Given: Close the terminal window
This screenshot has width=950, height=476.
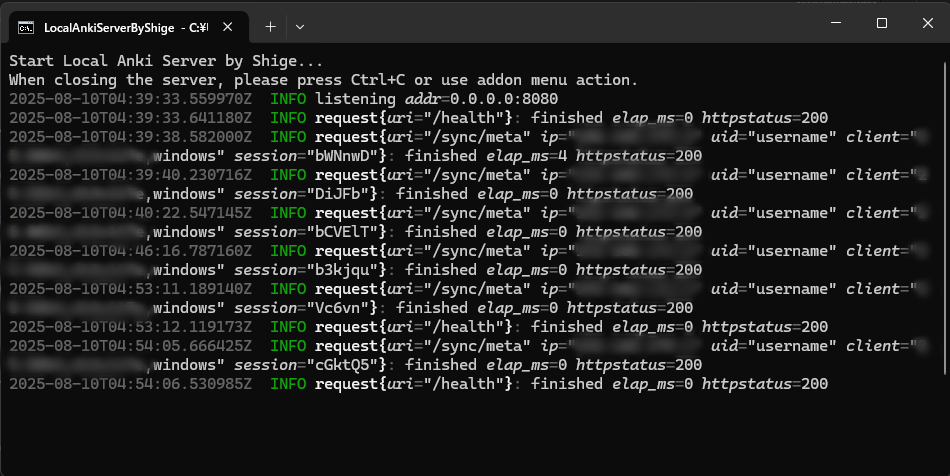Looking at the screenshot, I should [x=927, y=23].
